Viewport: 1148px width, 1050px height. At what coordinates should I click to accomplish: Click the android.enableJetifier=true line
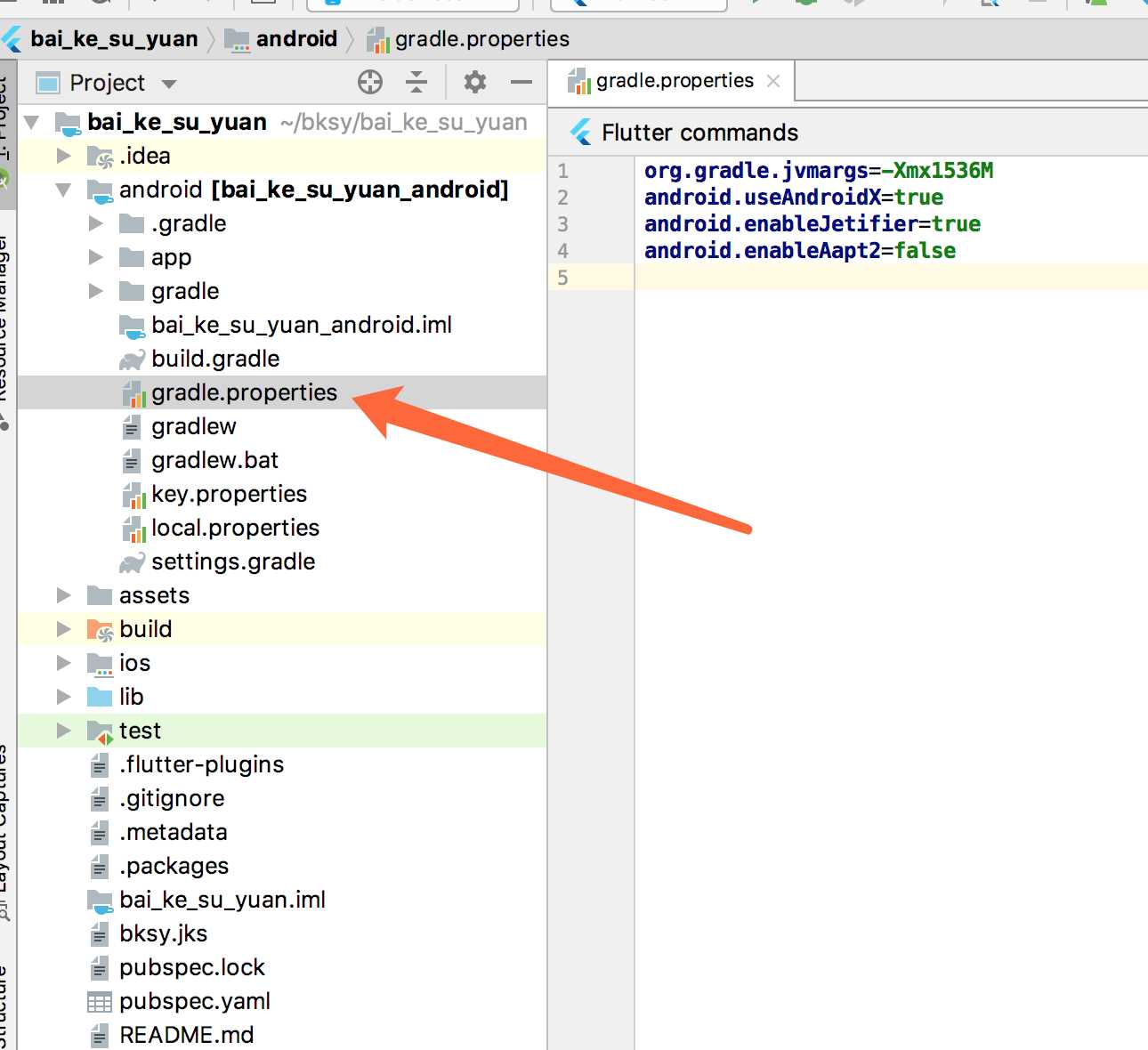tap(812, 223)
